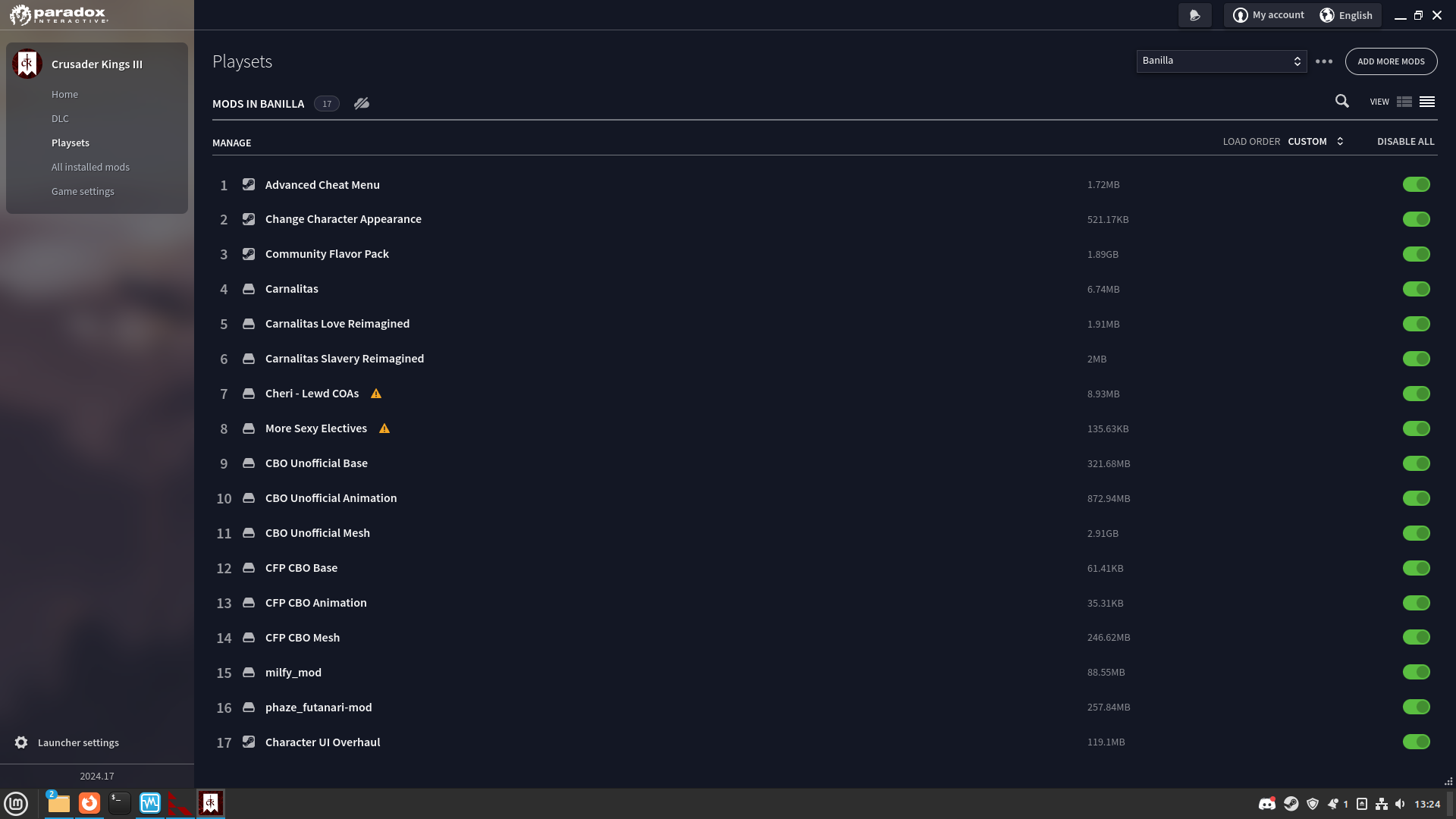
Task: Click the MANAGE label
Action: coord(231,143)
